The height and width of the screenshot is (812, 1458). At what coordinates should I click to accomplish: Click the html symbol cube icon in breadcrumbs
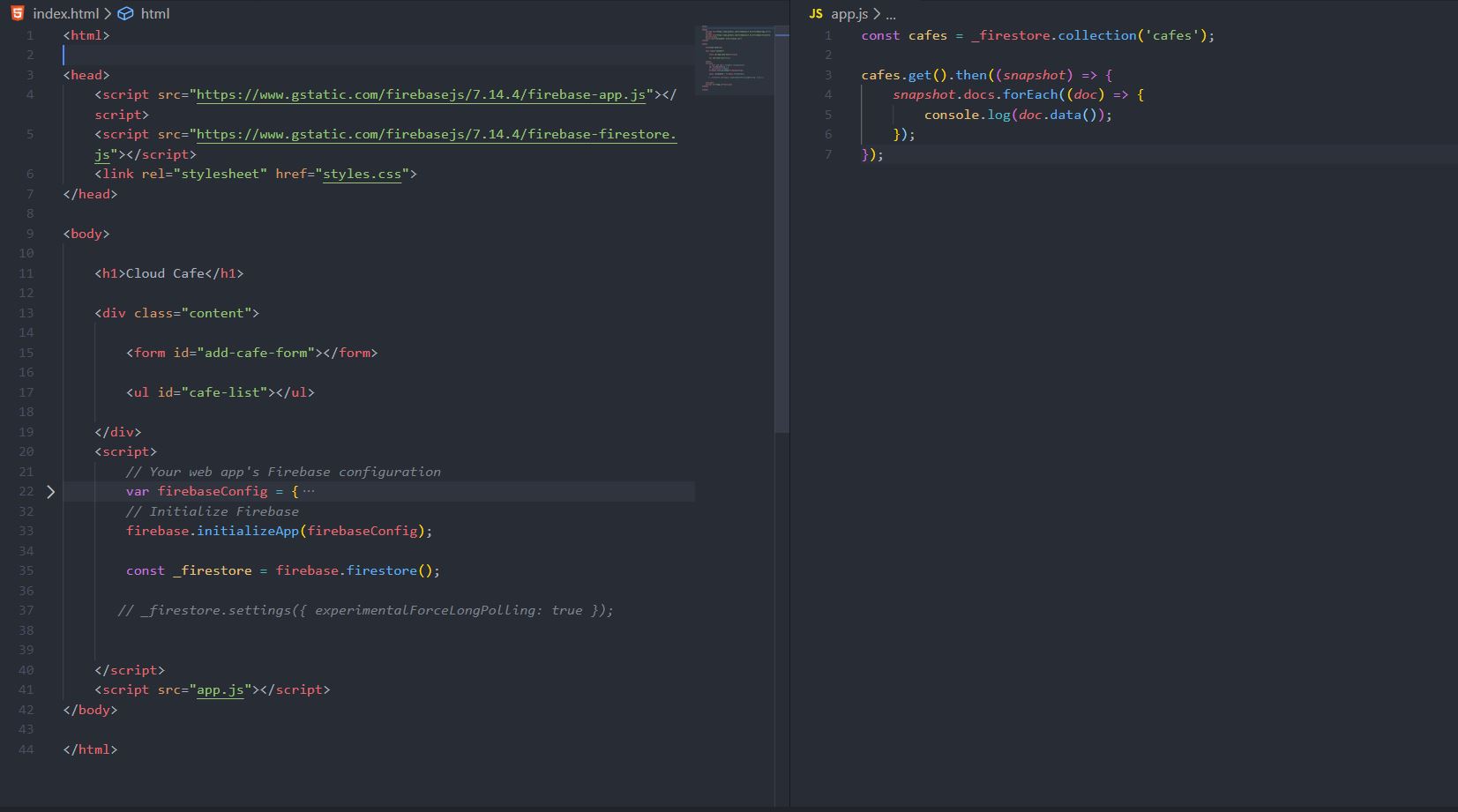click(x=125, y=13)
